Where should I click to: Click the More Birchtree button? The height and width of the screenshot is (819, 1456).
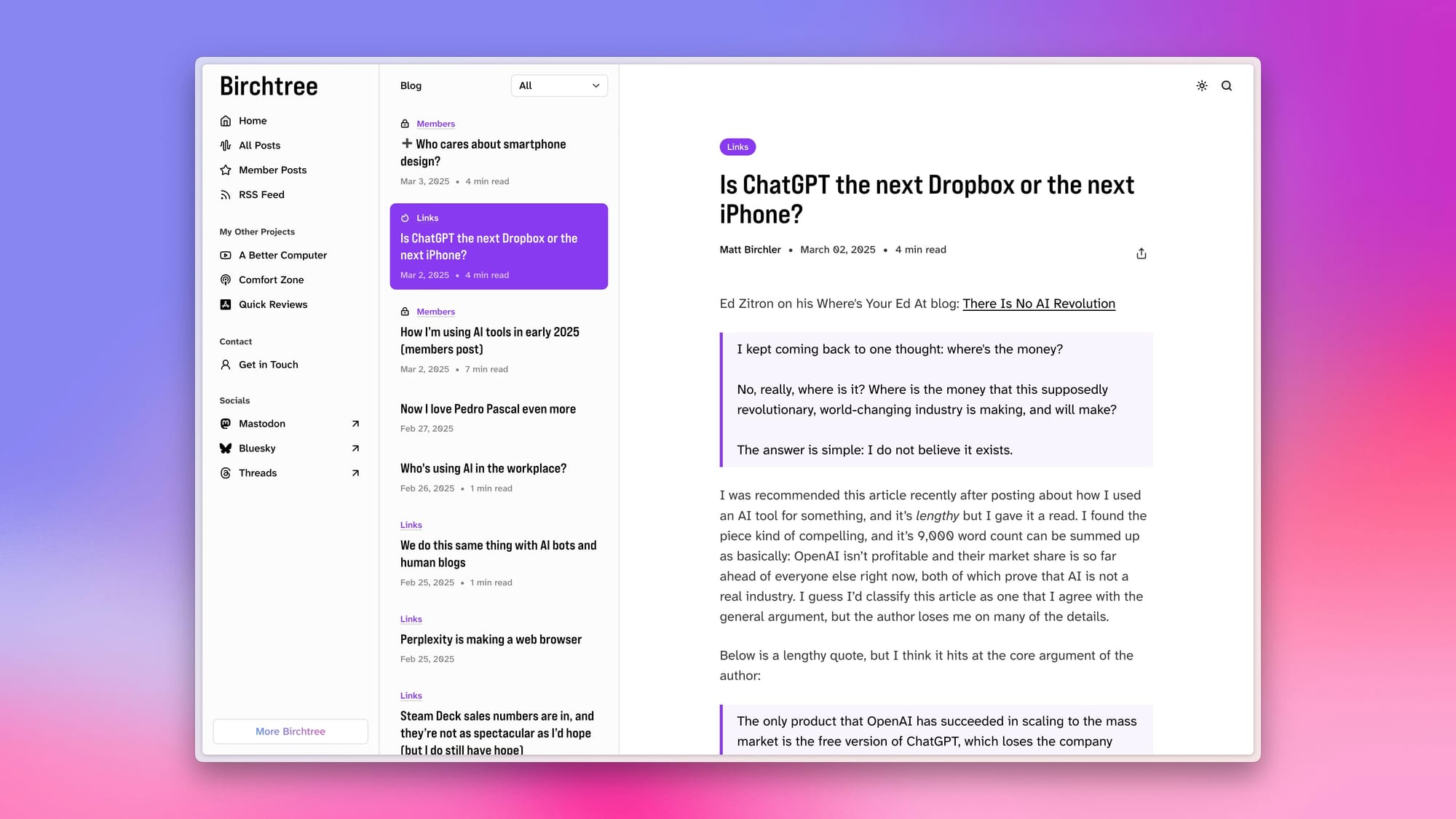(290, 732)
